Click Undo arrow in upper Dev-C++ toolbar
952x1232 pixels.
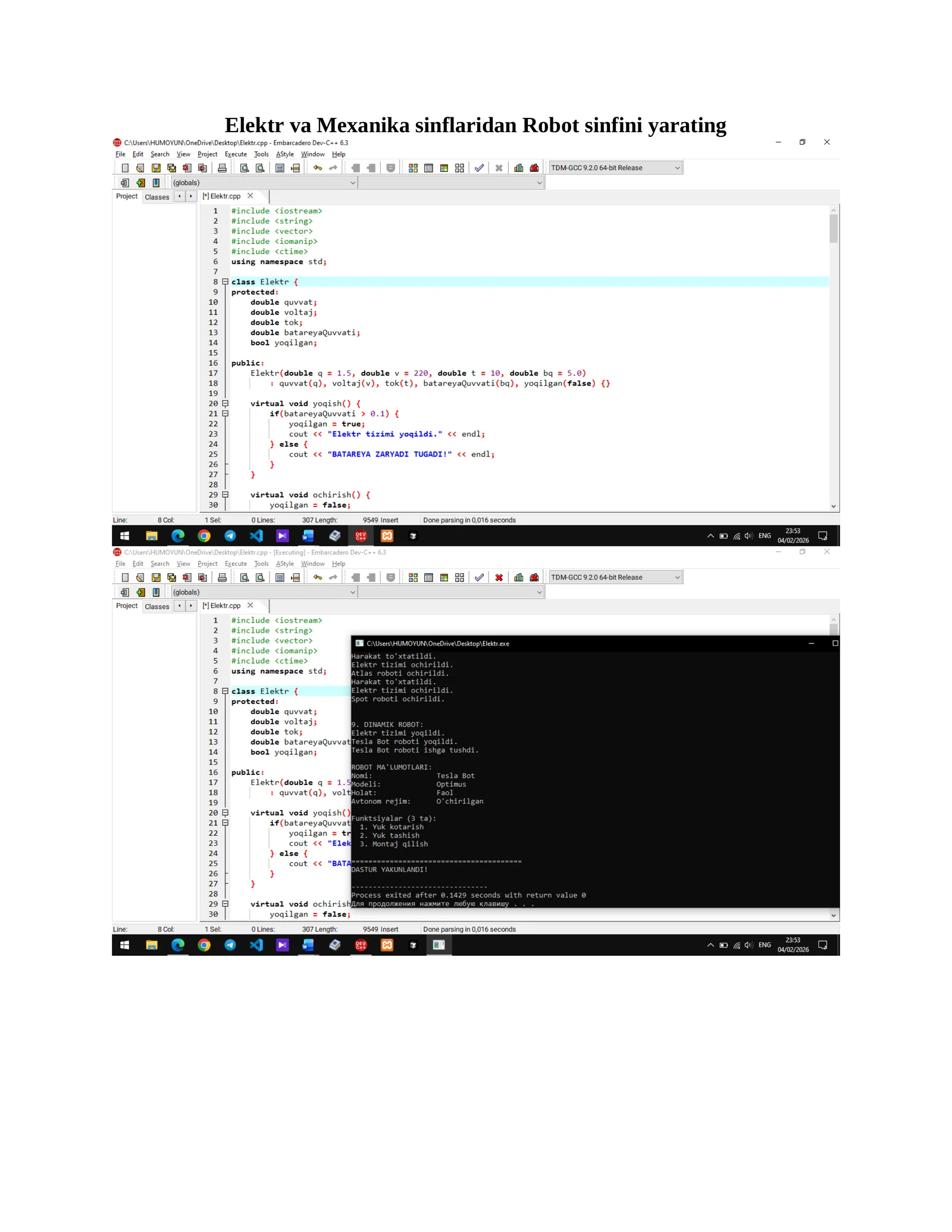click(x=318, y=168)
